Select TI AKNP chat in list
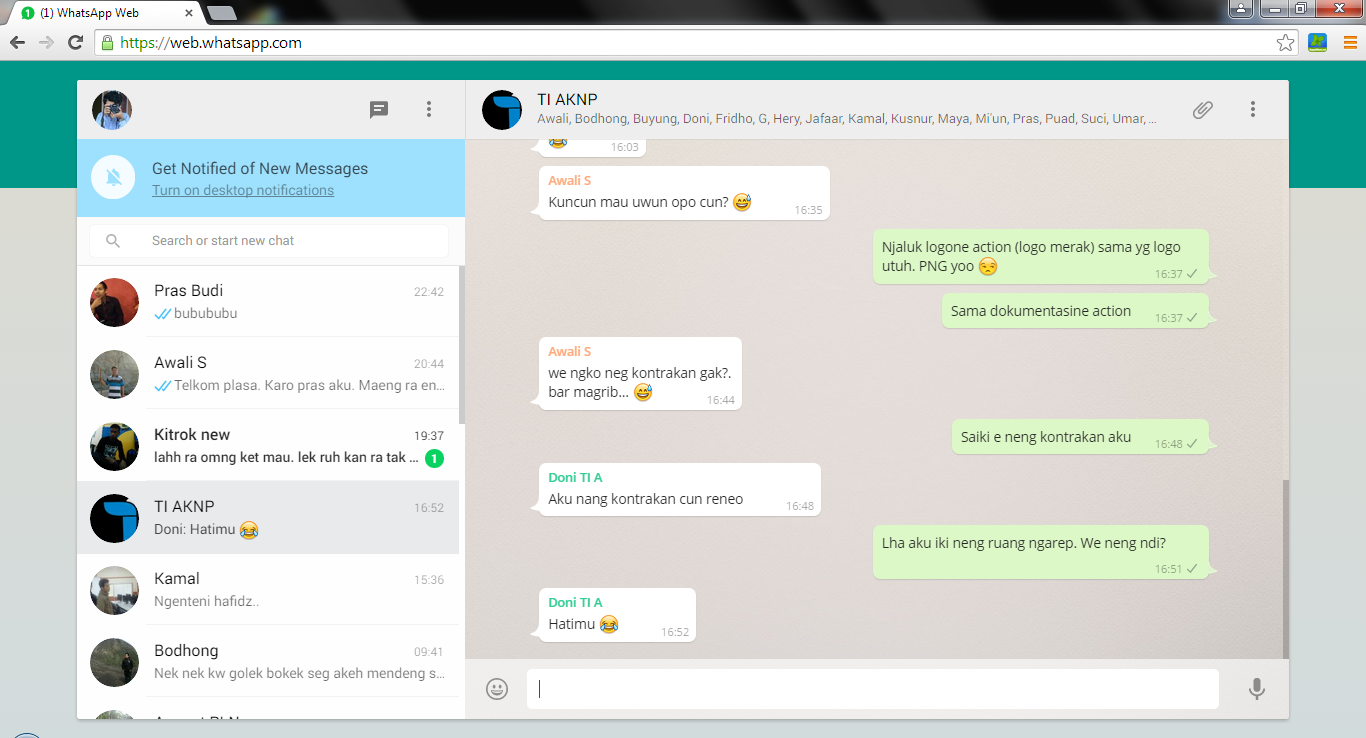This screenshot has width=1366, height=738. pyautogui.click(x=268, y=517)
